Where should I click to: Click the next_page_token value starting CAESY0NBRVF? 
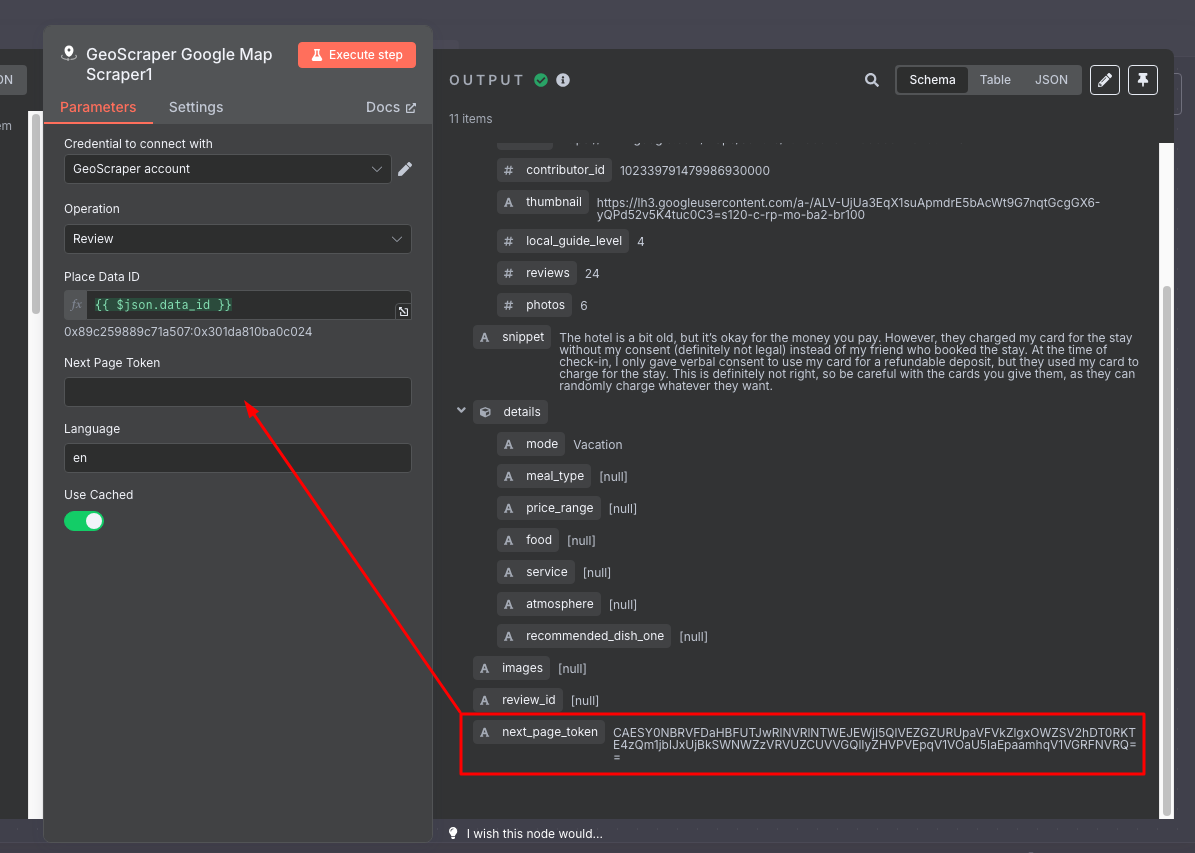point(874,745)
